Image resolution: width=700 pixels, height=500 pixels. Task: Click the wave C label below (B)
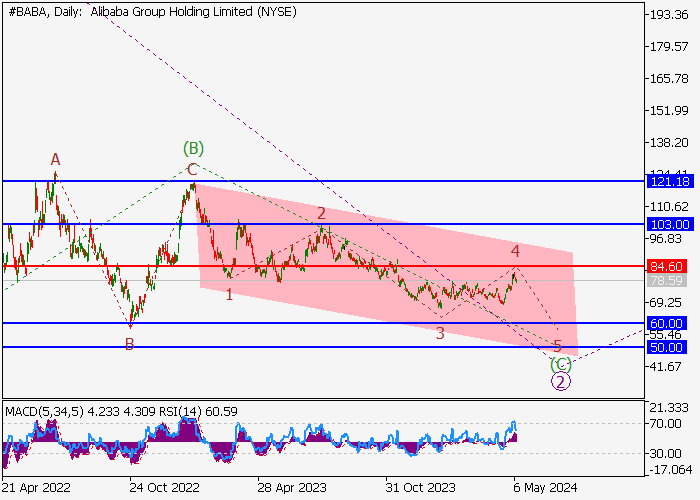coord(192,170)
